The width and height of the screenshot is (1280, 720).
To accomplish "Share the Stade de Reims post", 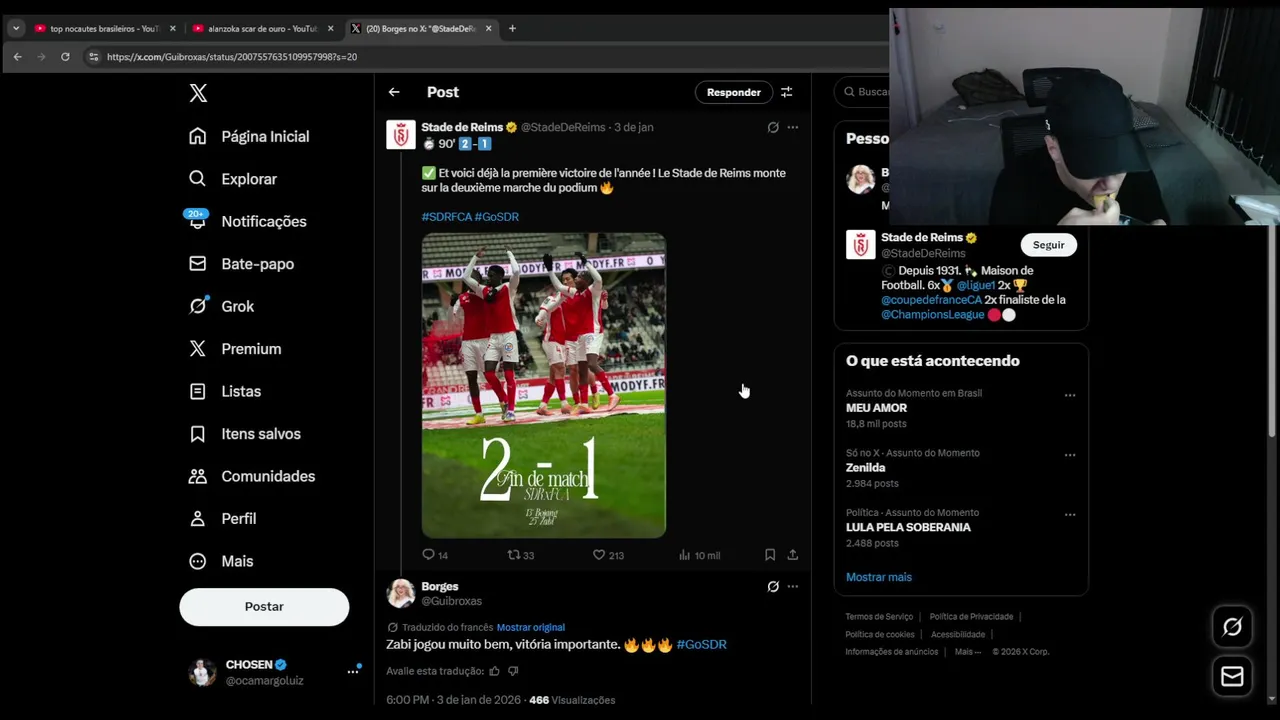I will [x=793, y=555].
